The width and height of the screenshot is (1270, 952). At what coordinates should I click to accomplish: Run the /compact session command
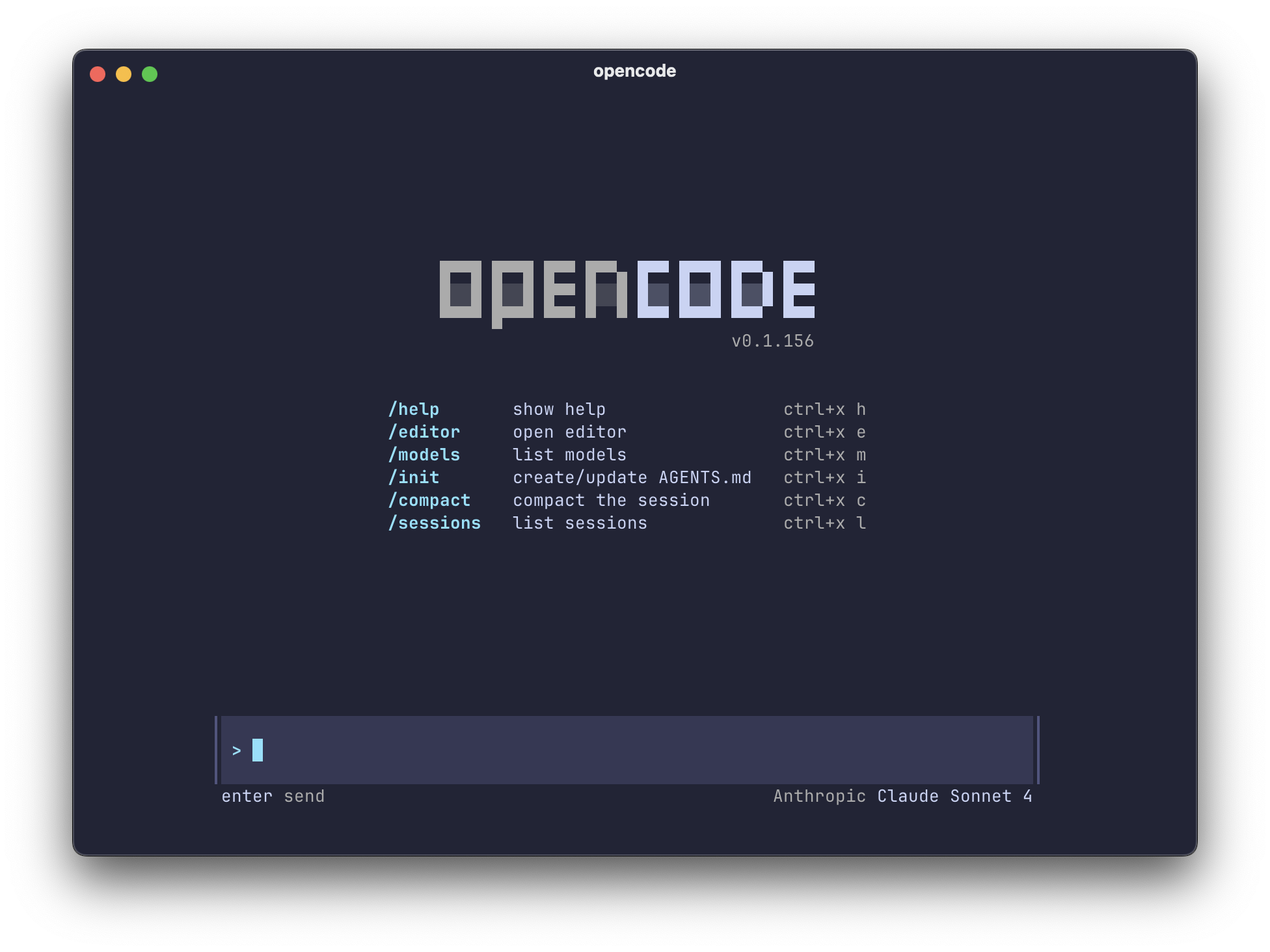(429, 499)
